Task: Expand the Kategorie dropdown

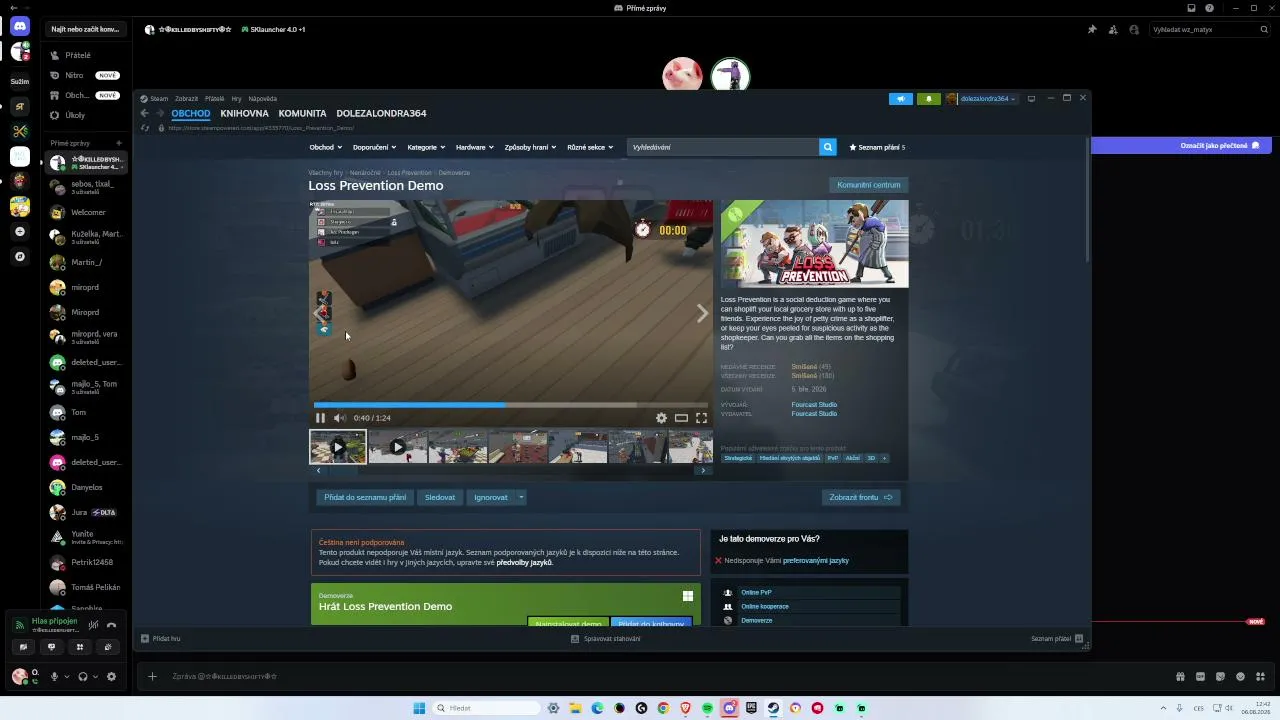Action: (426, 147)
